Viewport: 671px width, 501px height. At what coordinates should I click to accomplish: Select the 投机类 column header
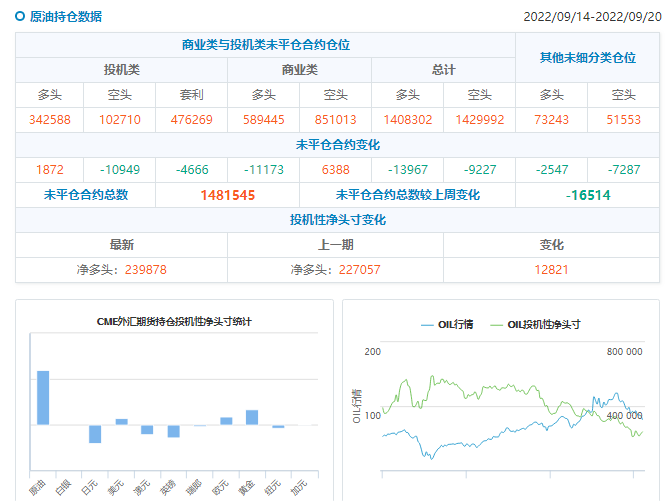pyautogui.click(x=122, y=70)
